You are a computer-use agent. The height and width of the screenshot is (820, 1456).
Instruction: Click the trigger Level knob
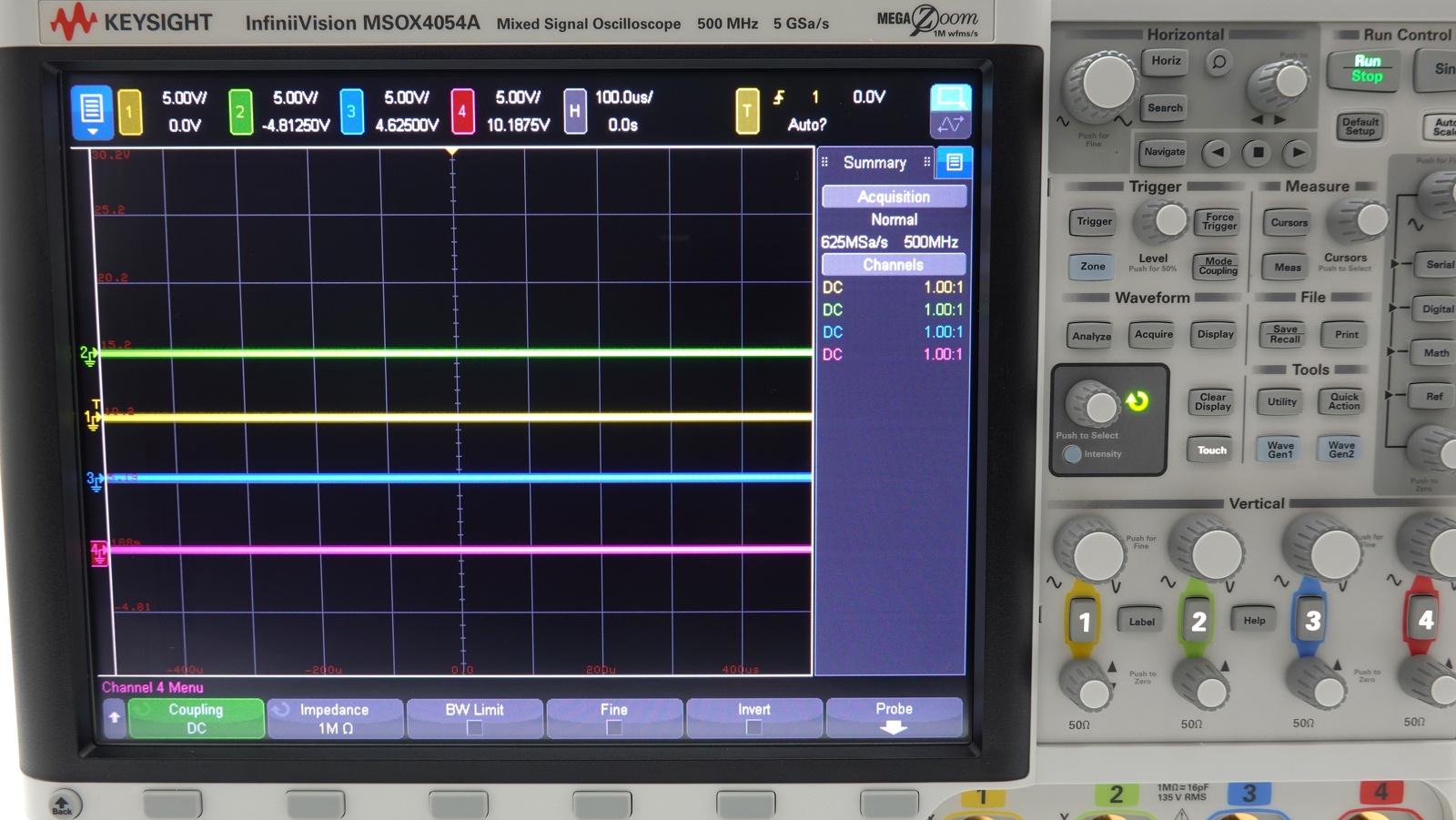[1162, 220]
